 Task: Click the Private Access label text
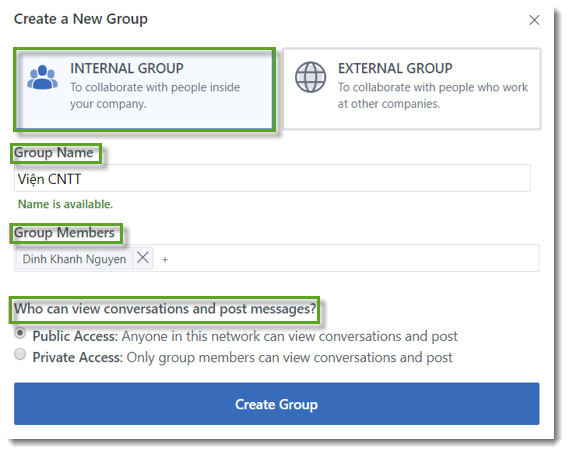pos(78,357)
